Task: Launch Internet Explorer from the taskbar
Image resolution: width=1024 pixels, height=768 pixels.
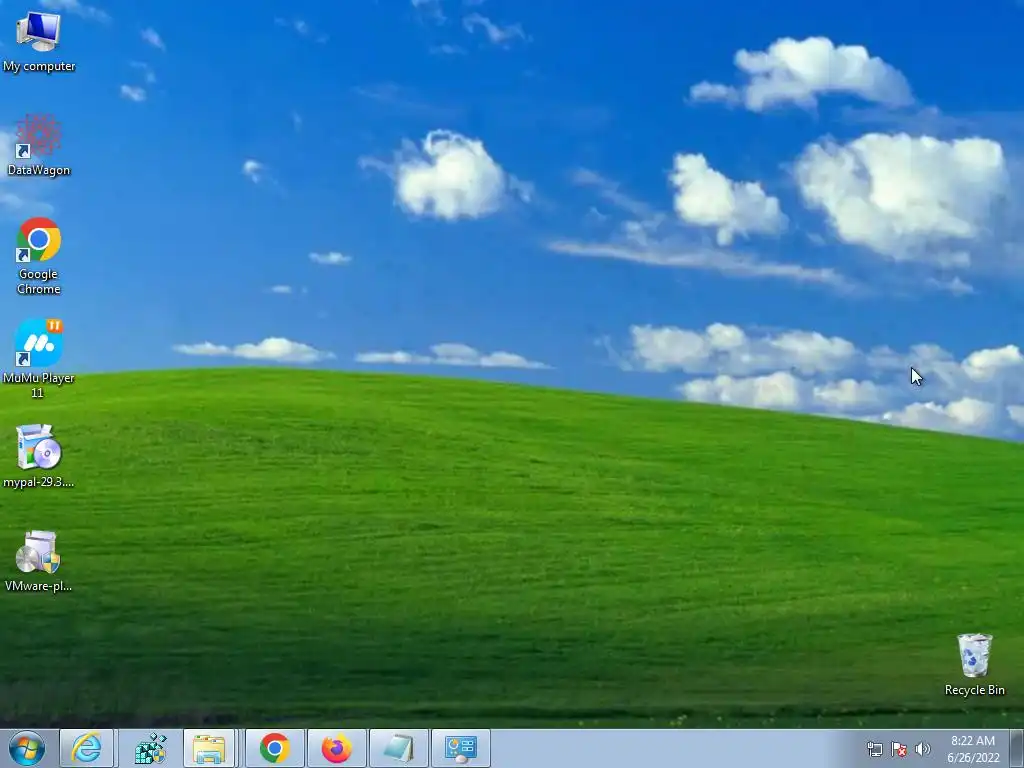Action: (x=87, y=748)
